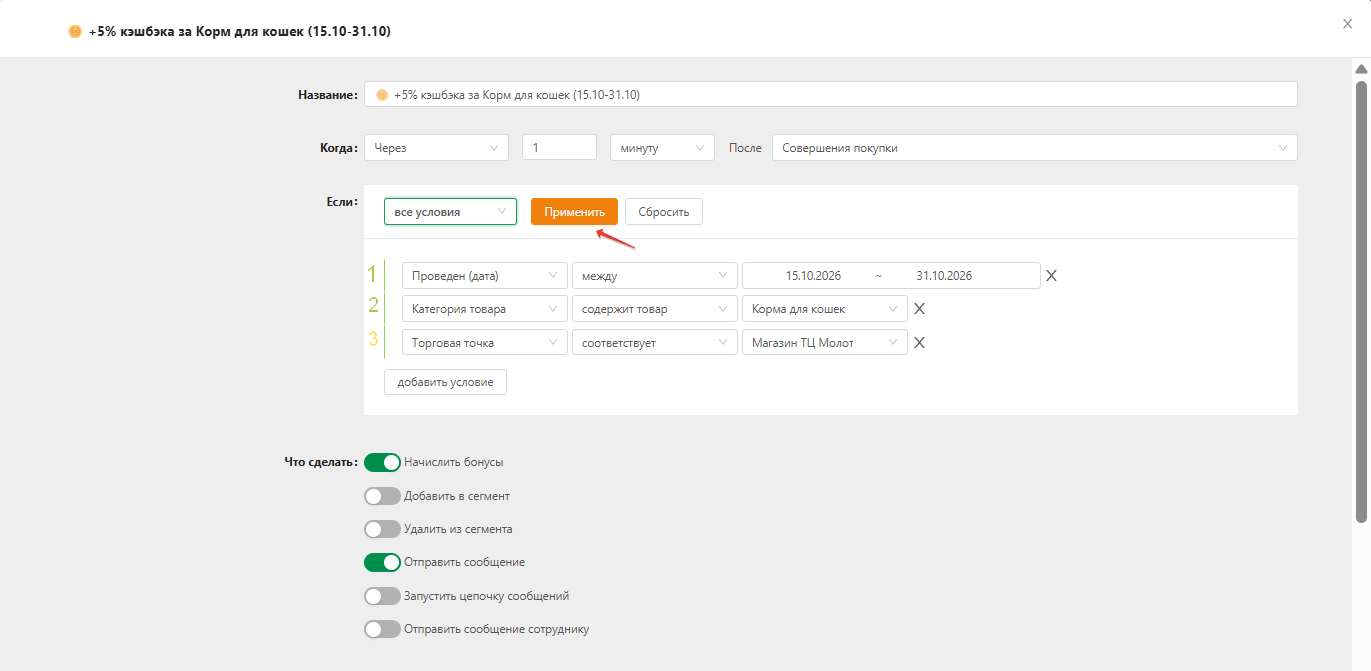
Task: Click the 'Название' text field
Action: pos(831,94)
